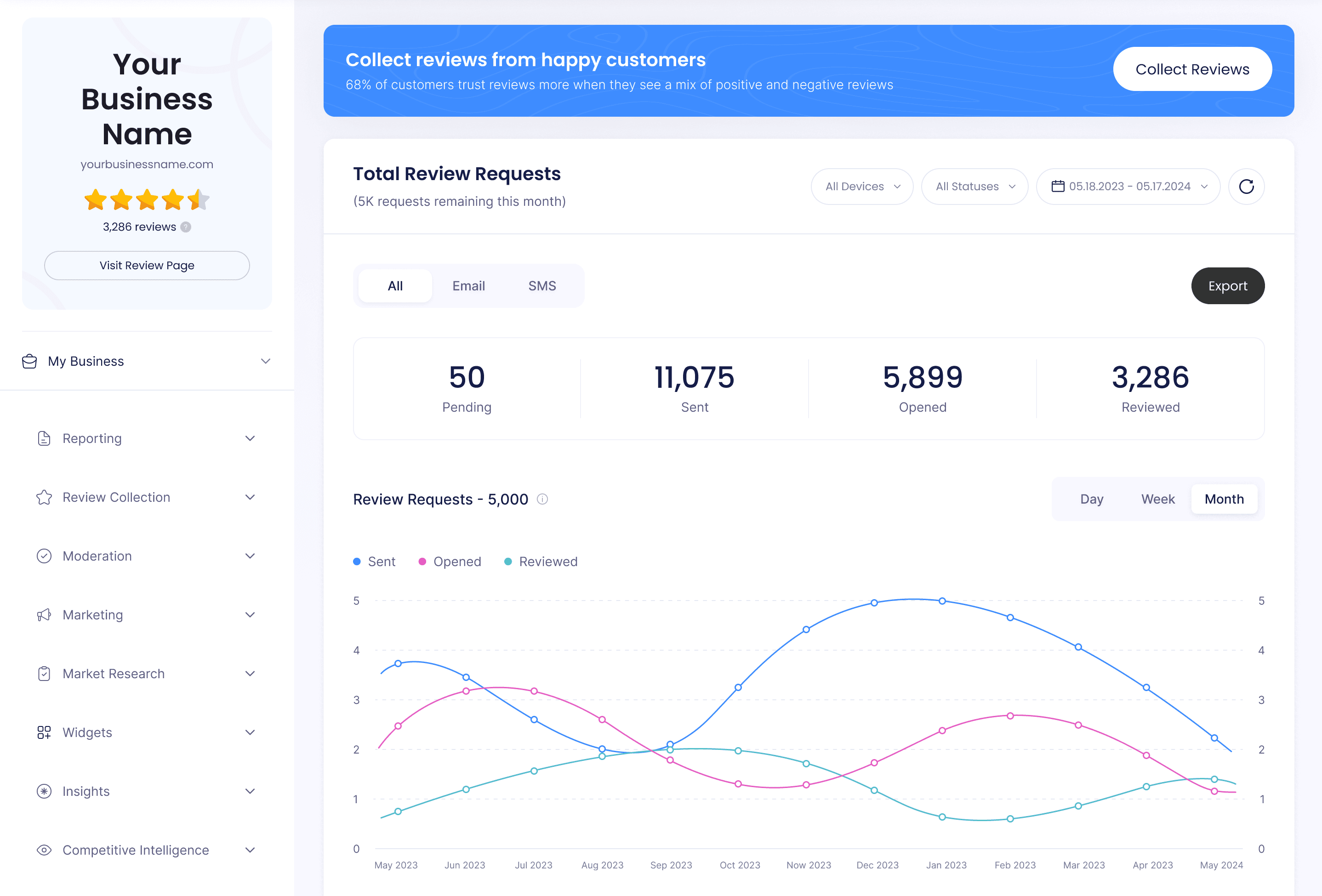Image resolution: width=1322 pixels, height=896 pixels.
Task: Click the Marketing megaphone icon
Action: [x=44, y=615]
